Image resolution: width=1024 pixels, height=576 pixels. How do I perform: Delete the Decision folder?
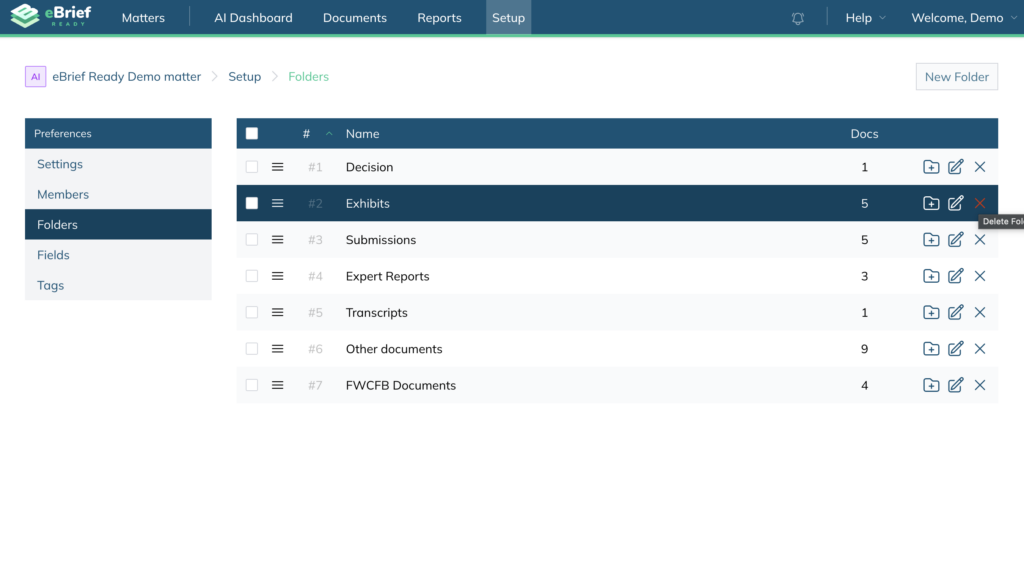click(980, 167)
